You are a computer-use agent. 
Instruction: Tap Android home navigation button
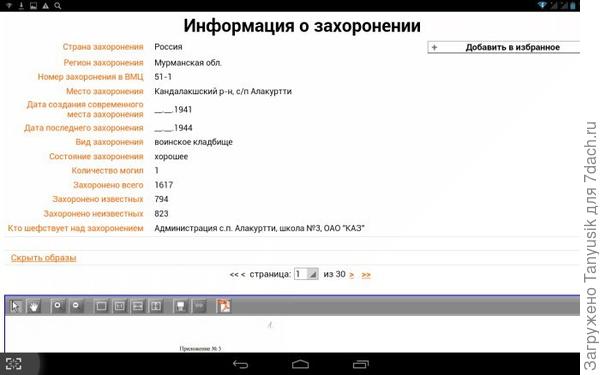coord(300,364)
